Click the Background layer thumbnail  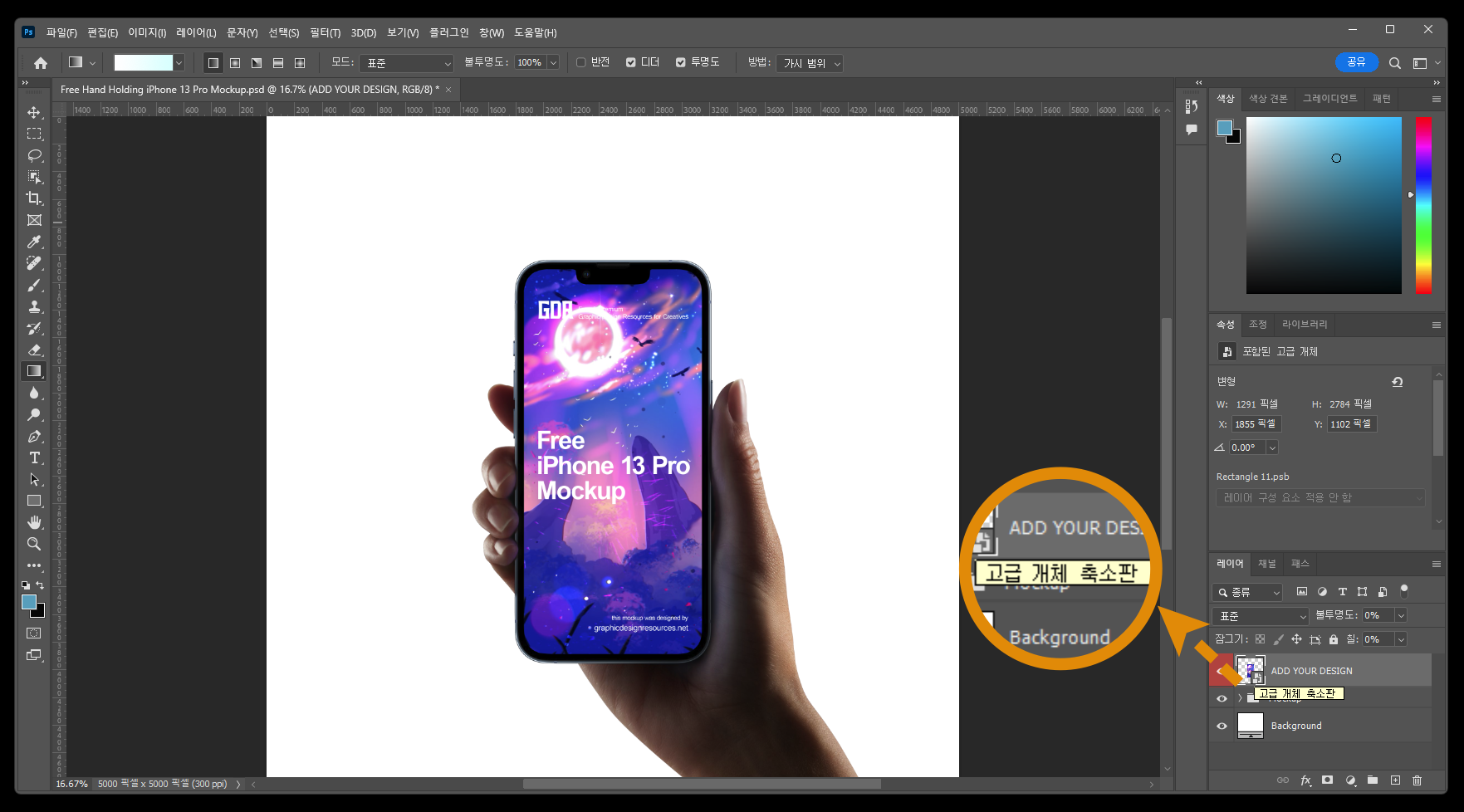click(1251, 726)
